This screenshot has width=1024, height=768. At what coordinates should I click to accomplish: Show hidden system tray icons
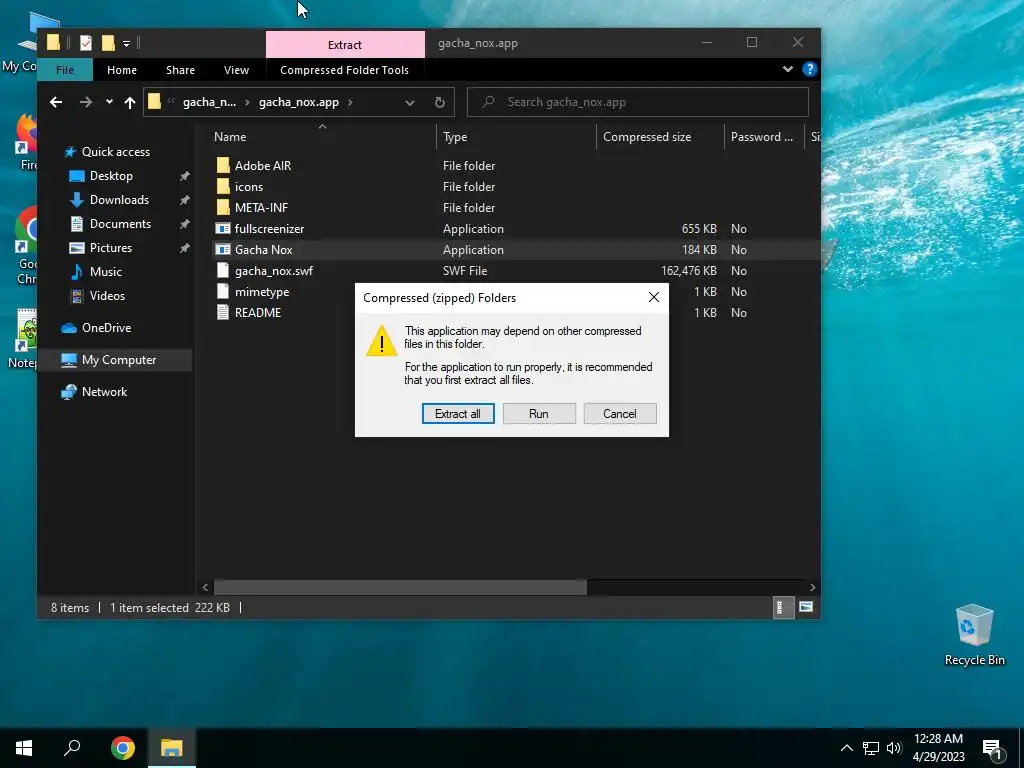846,748
